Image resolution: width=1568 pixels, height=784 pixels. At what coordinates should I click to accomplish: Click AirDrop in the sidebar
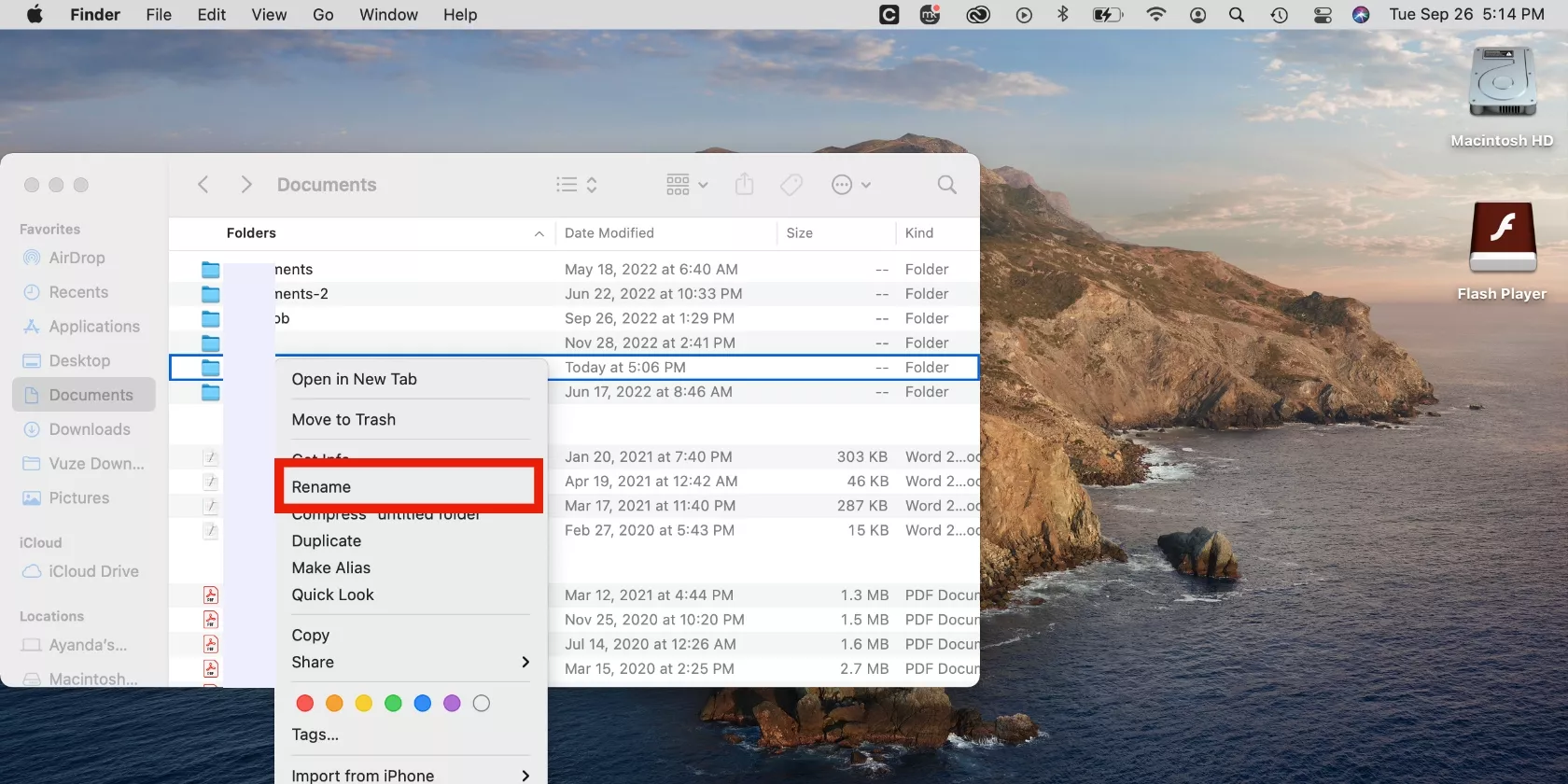pos(77,258)
